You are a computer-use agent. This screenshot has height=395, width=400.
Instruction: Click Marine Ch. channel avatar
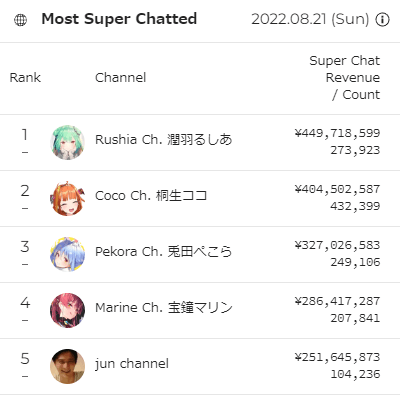[x=67, y=310]
